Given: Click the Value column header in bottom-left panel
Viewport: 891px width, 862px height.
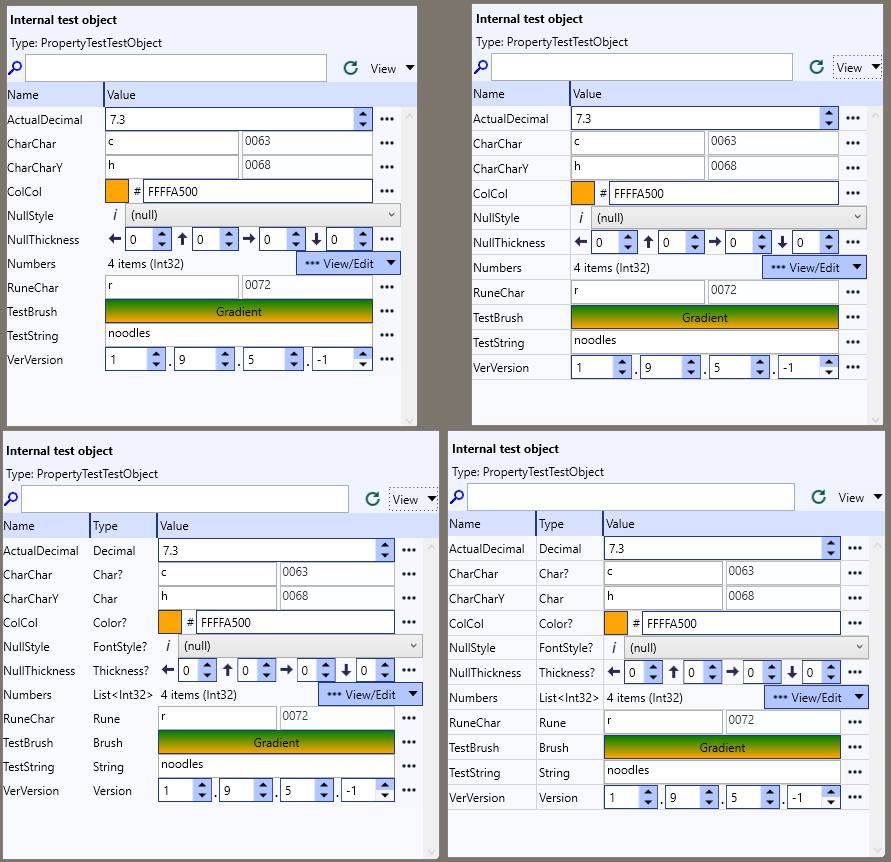Looking at the screenshot, I should (x=298, y=526).
